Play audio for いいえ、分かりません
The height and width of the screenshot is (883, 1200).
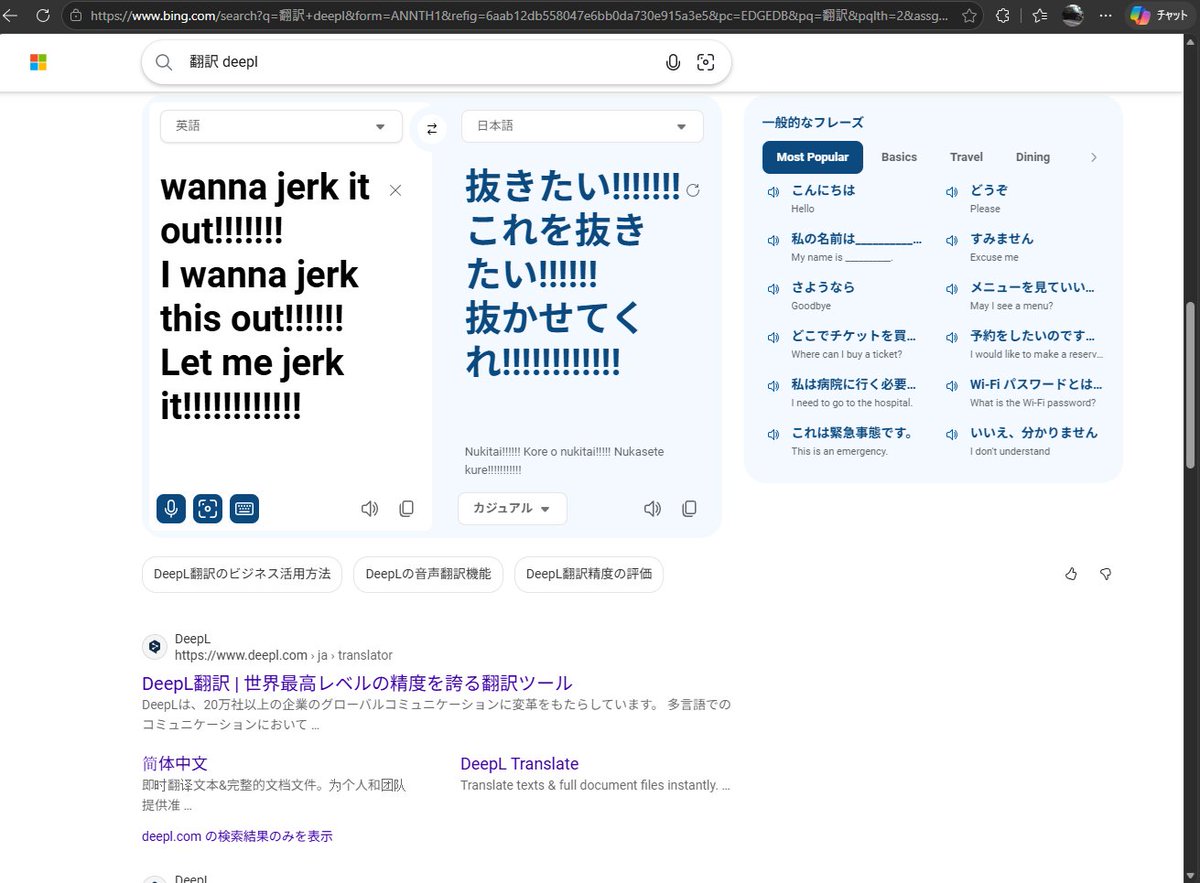tap(952, 434)
